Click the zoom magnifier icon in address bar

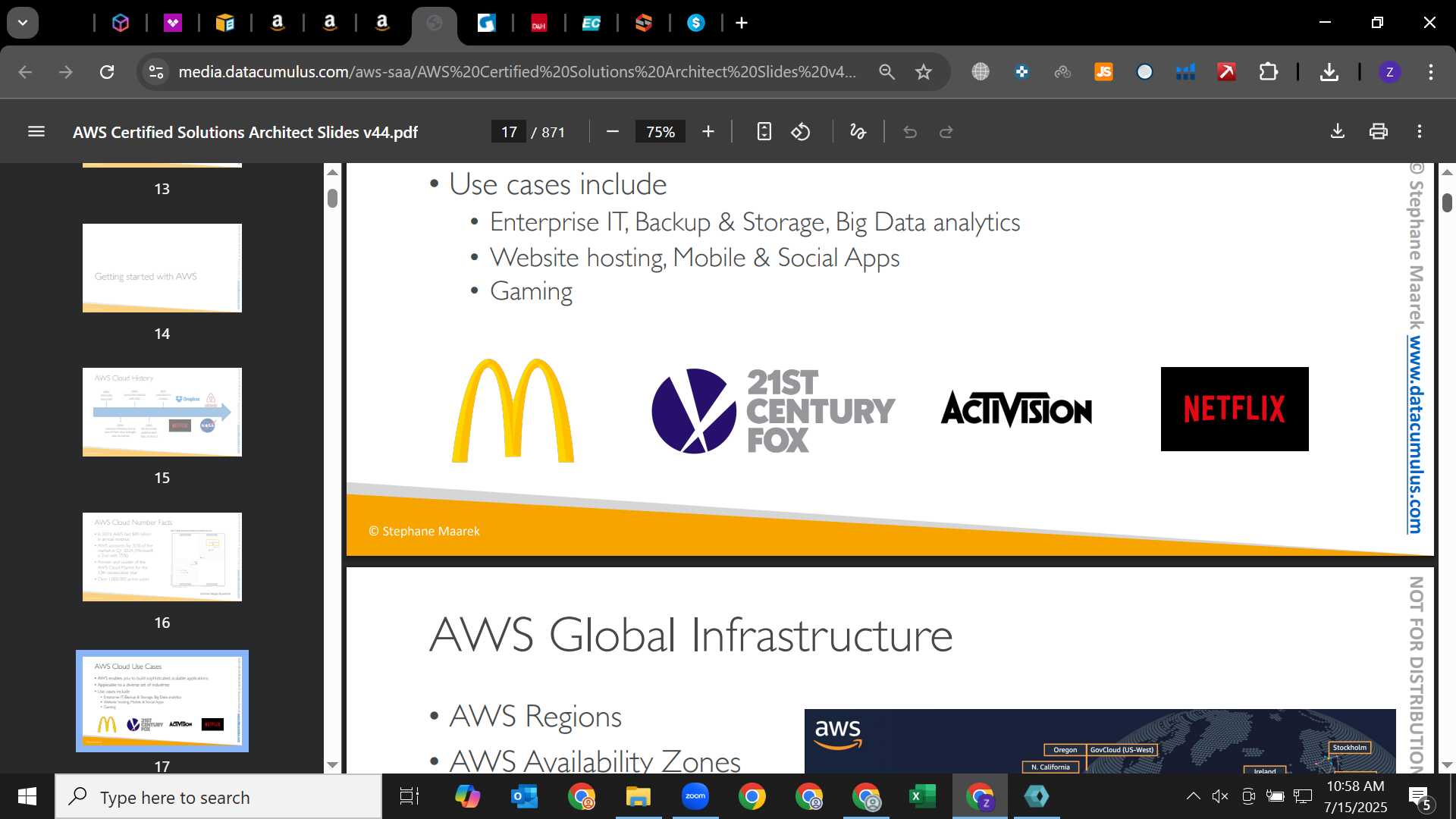click(886, 72)
